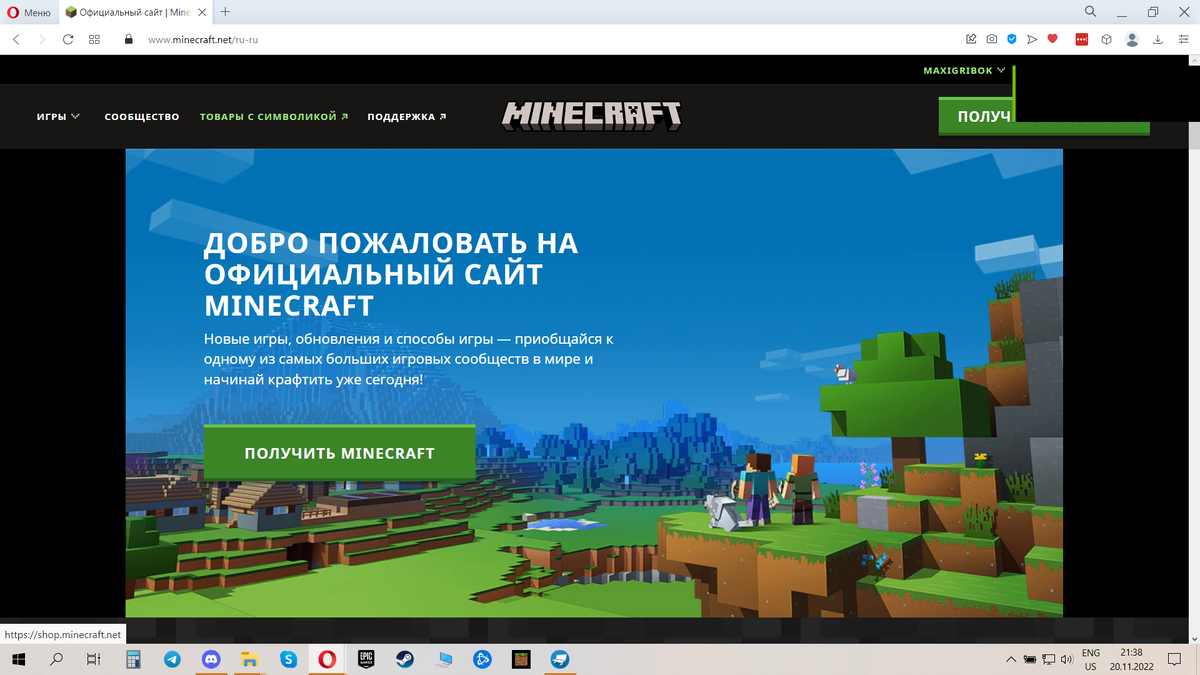1200x675 pixels.
Task: Open Discord from taskbar
Action: [x=211, y=659]
